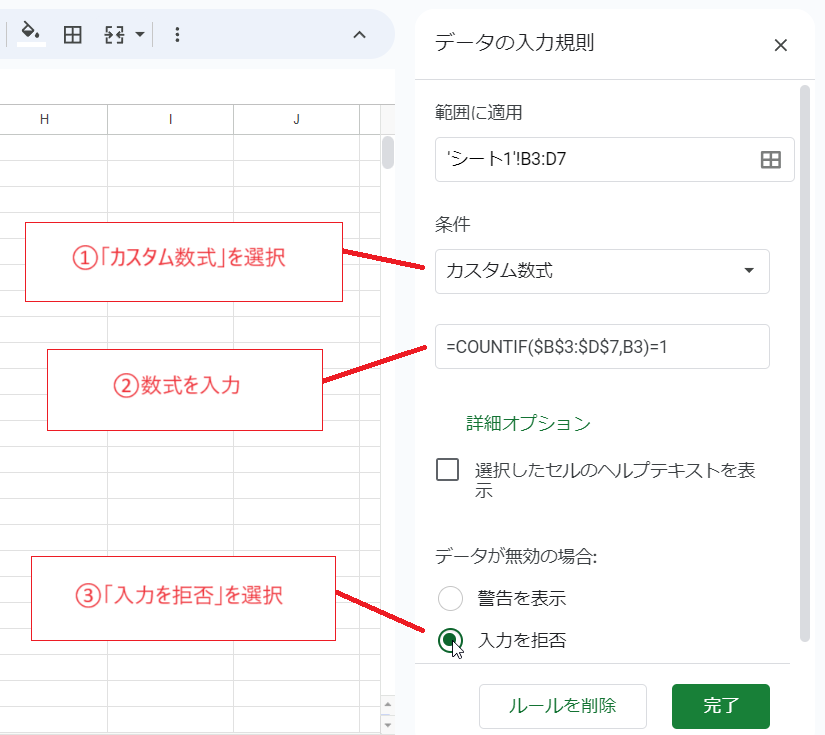Viewport: 825px width, 735px height.
Task: Click the シート1!B3:D7 range field
Action: tap(590, 160)
